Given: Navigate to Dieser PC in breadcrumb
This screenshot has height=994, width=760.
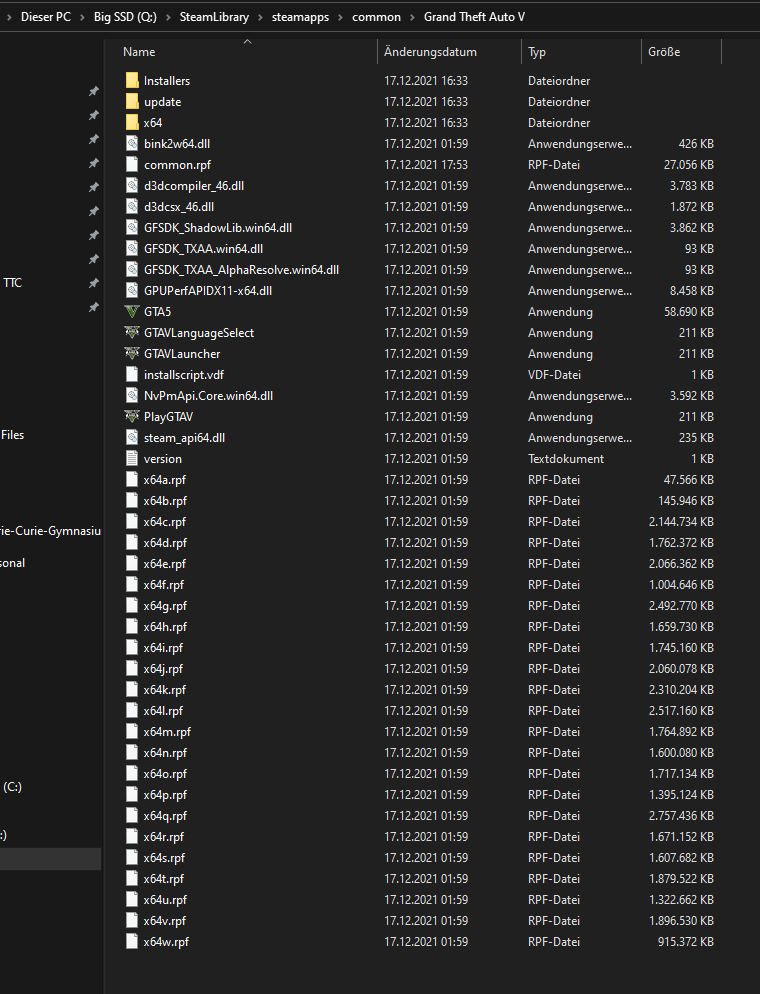Looking at the screenshot, I should coord(46,17).
